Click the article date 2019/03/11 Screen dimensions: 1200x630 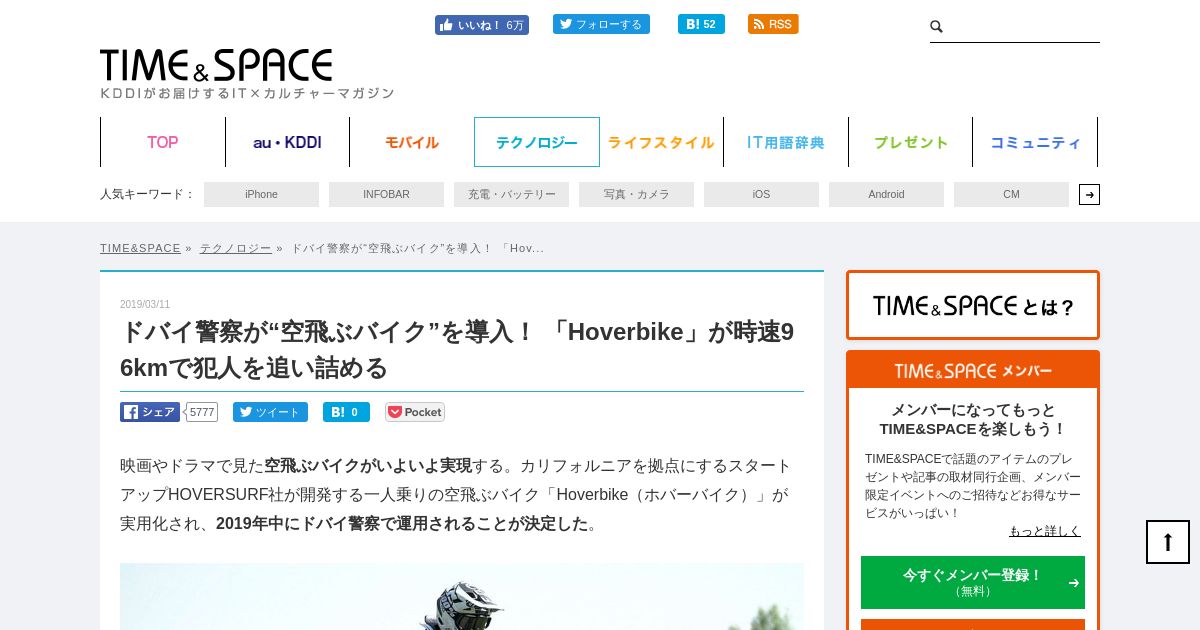tap(145, 304)
